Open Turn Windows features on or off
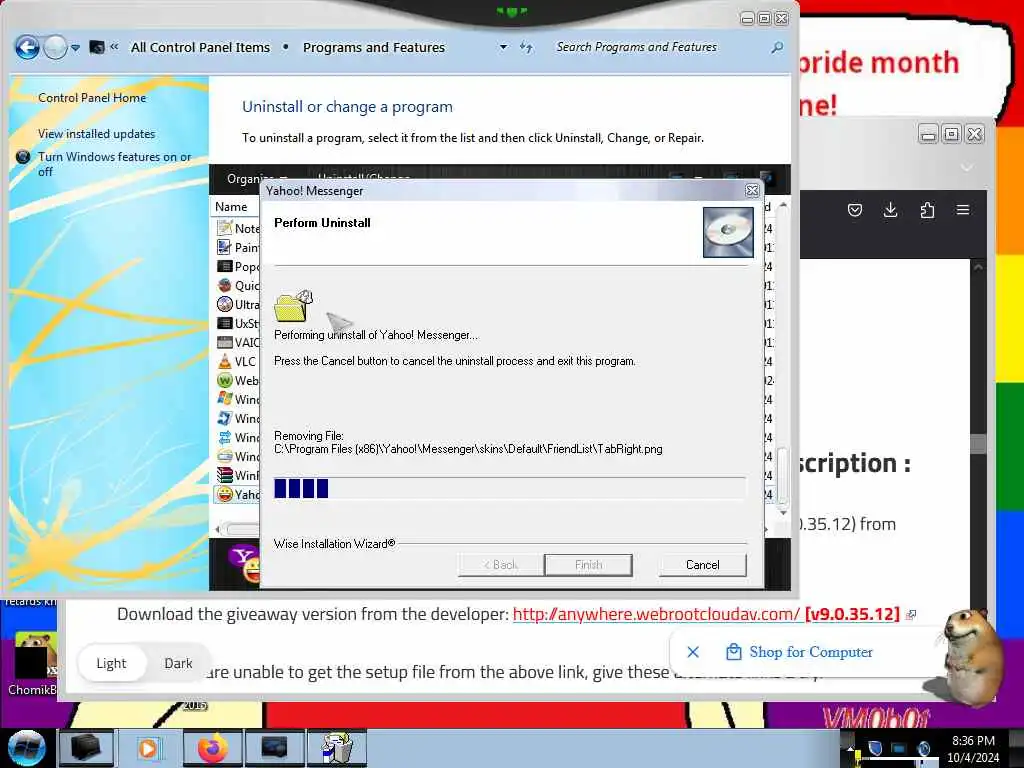Image resolution: width=1024 pixels, height=768 pixels. tap(114, 164)
